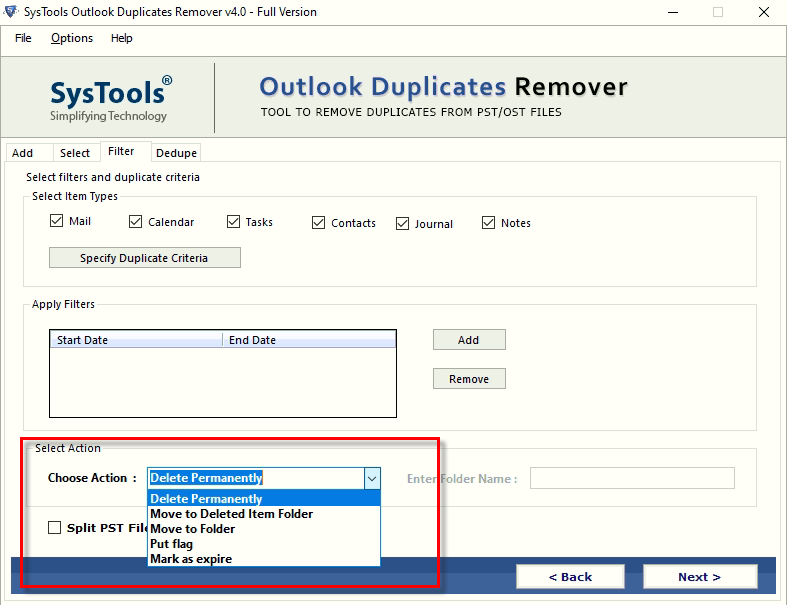The width and height of the screenshot is (787, 605).
Task: Choose Mark as expire option
Action: [264, 559]
